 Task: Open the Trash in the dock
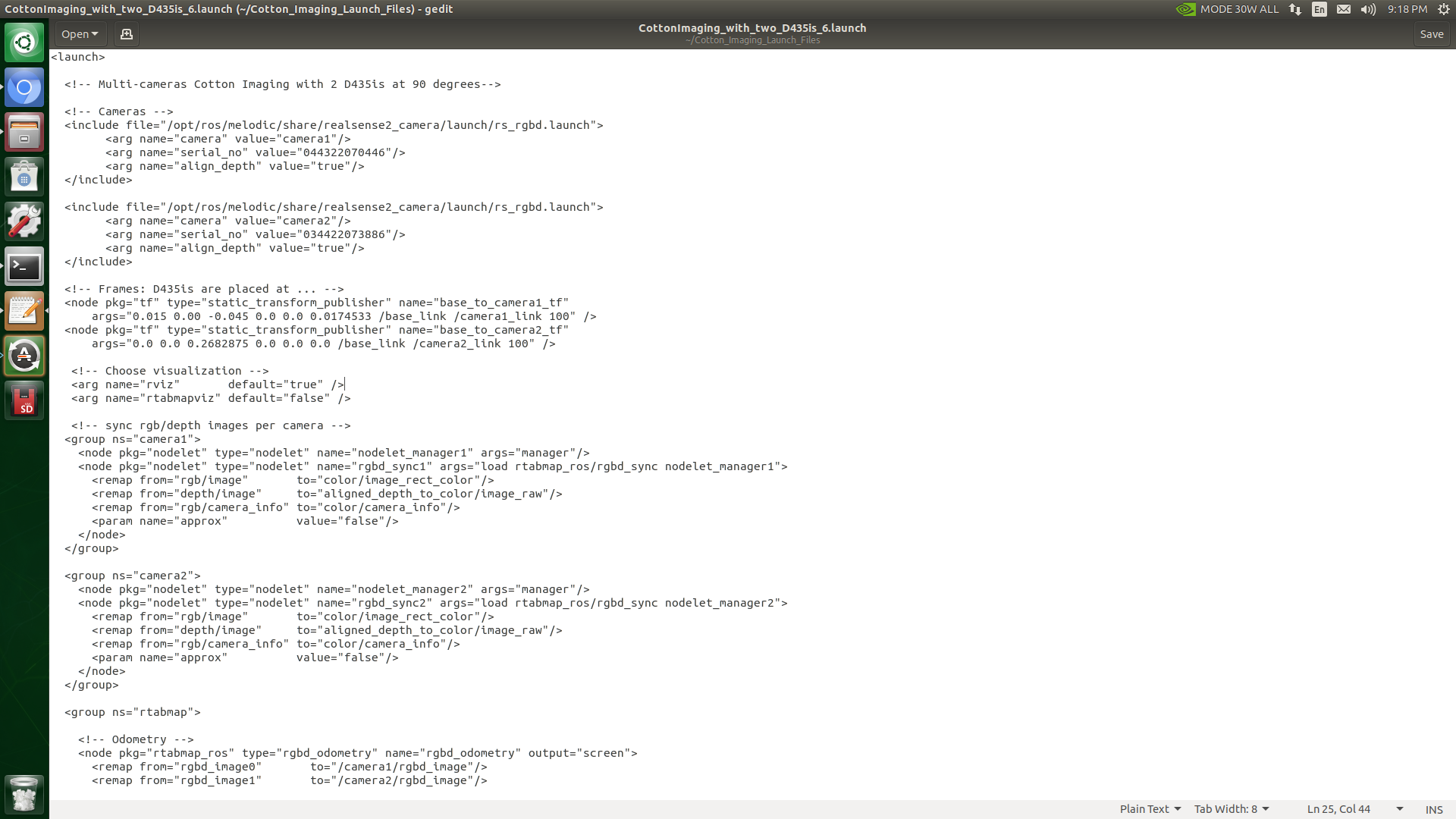click(24, 795)
